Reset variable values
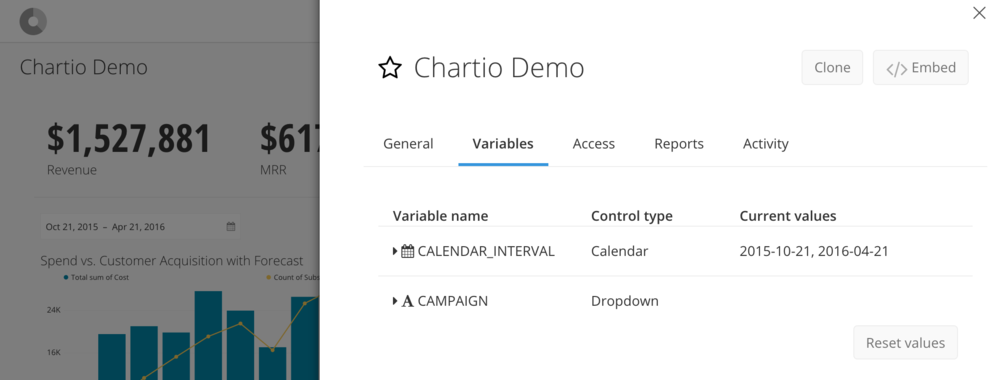The width and height of the screenshot is (1000, 380). [906, 343]
